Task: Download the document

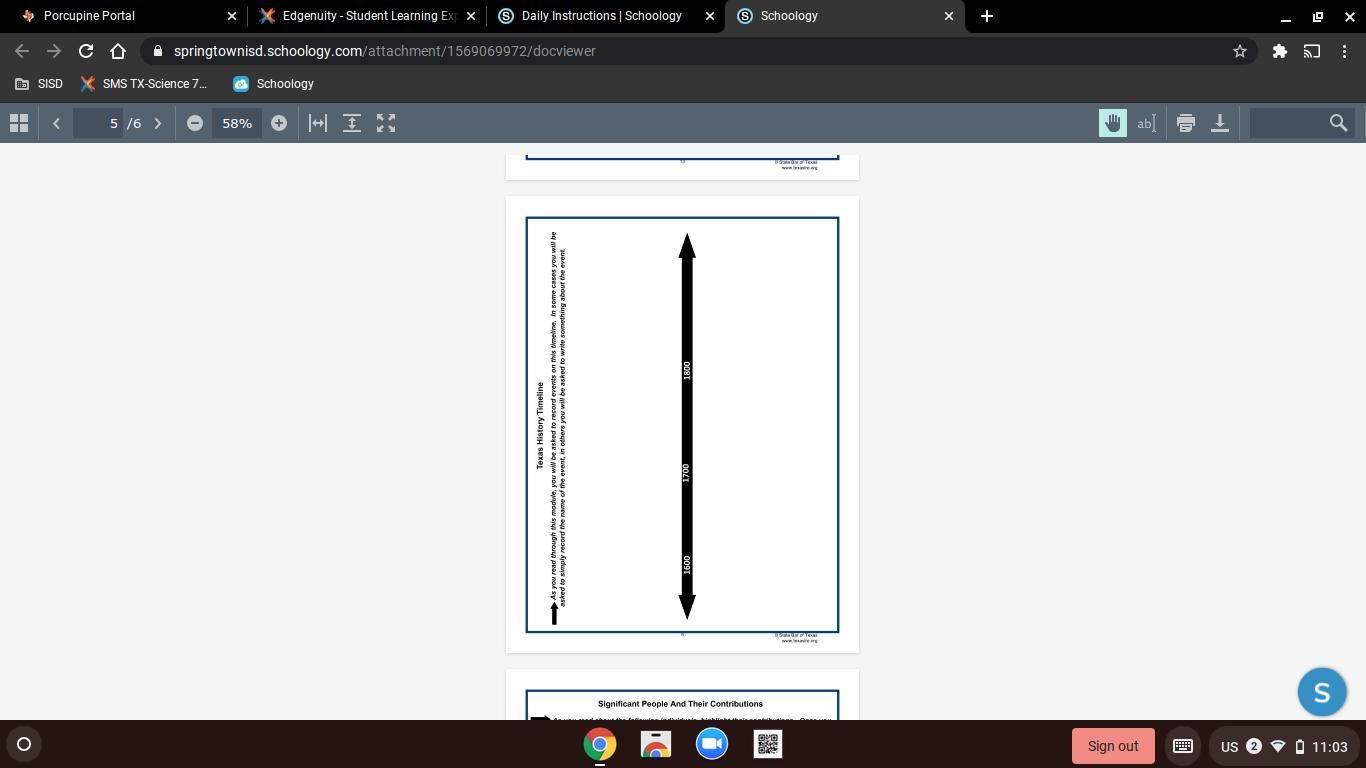Action: click(1220, 123)
